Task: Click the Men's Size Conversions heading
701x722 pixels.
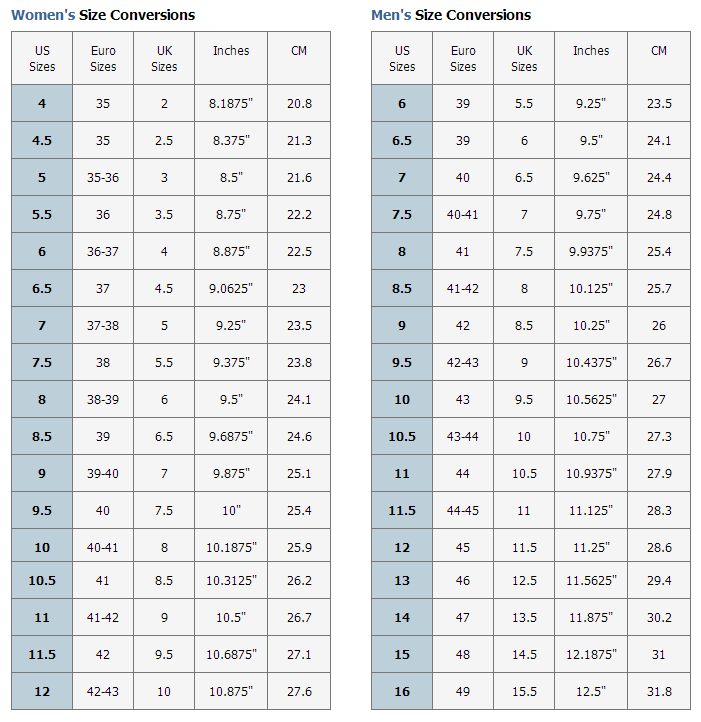Action: click(451, 15)
